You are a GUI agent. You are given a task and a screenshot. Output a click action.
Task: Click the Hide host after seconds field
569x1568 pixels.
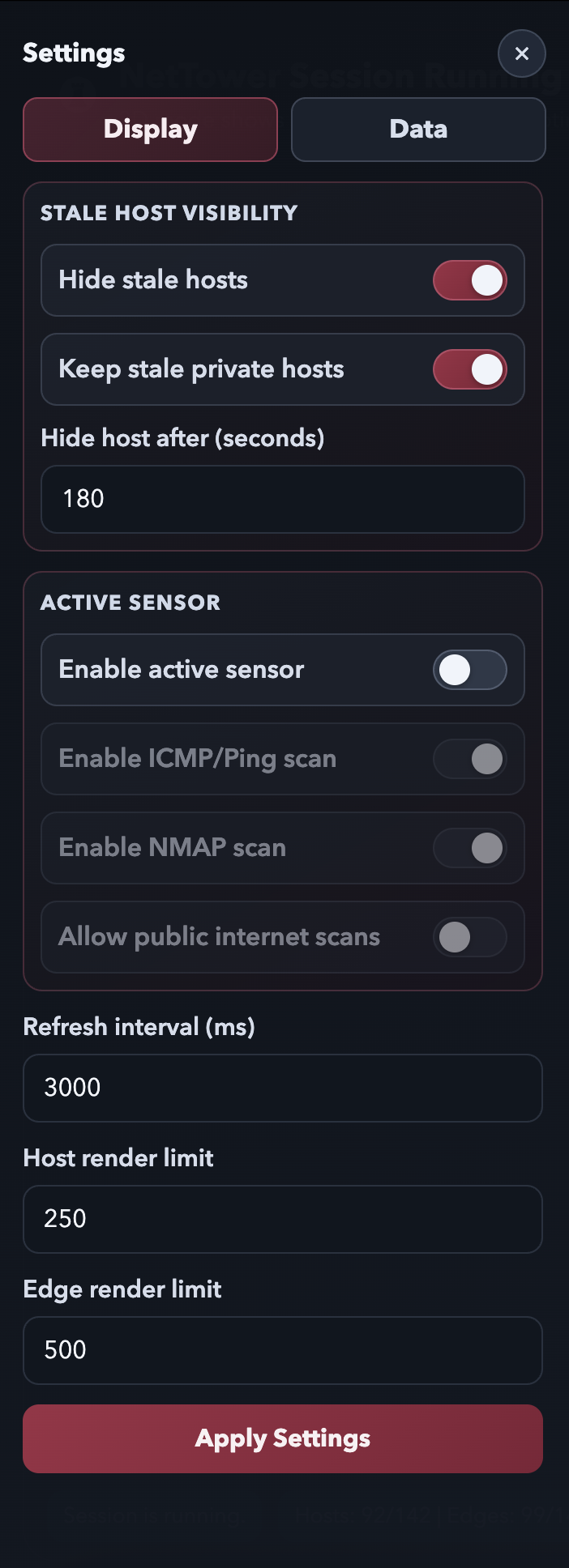coord(283,499)
